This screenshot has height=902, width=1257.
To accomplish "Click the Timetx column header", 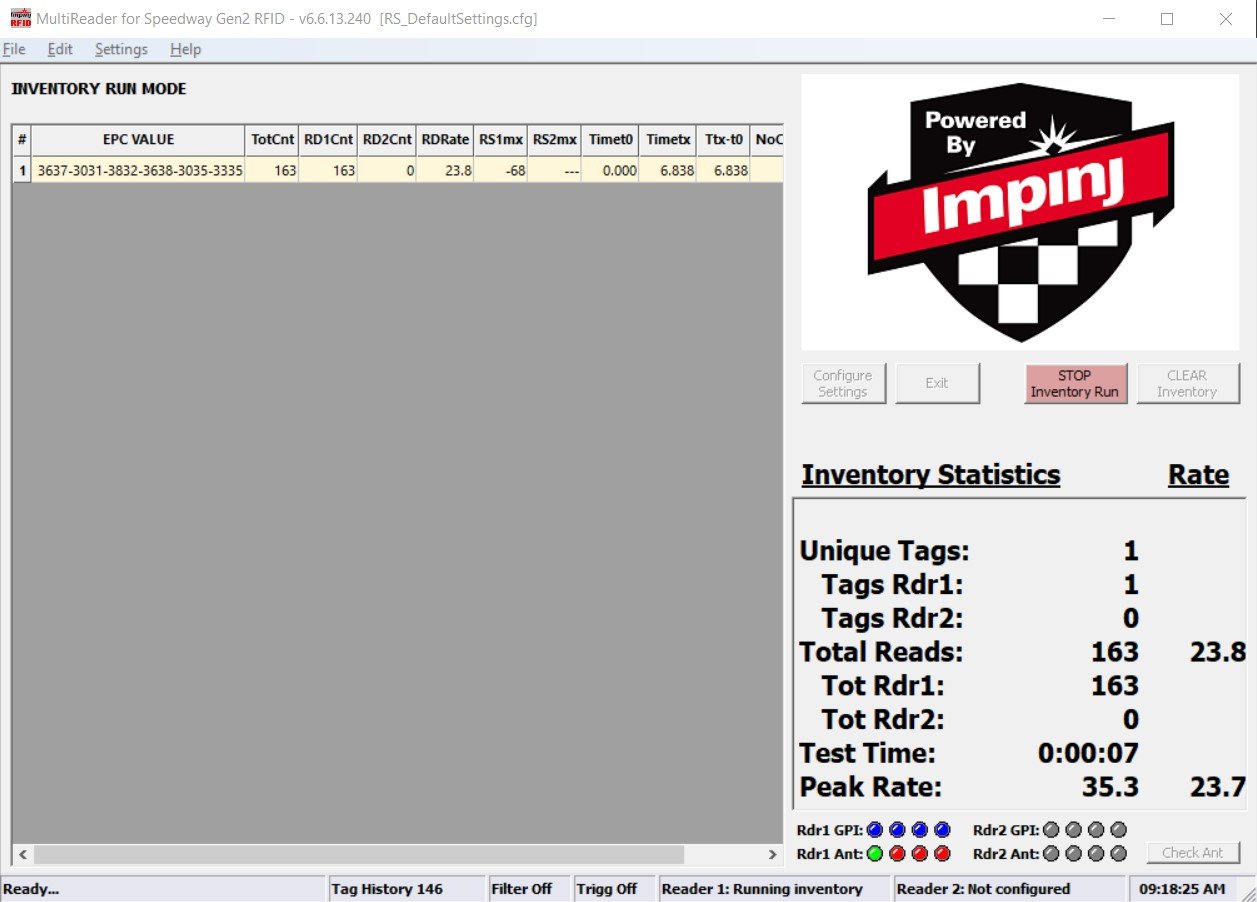I will coord(668,140).
